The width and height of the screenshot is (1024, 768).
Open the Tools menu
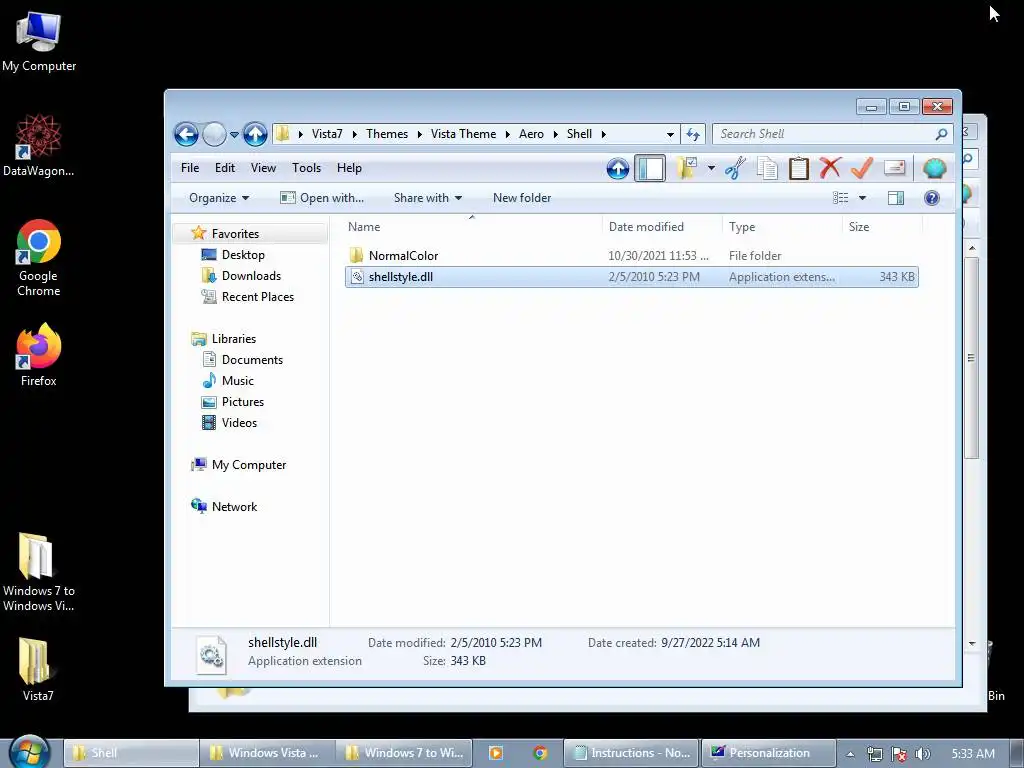pyautogui.click(x=306, y=168)
